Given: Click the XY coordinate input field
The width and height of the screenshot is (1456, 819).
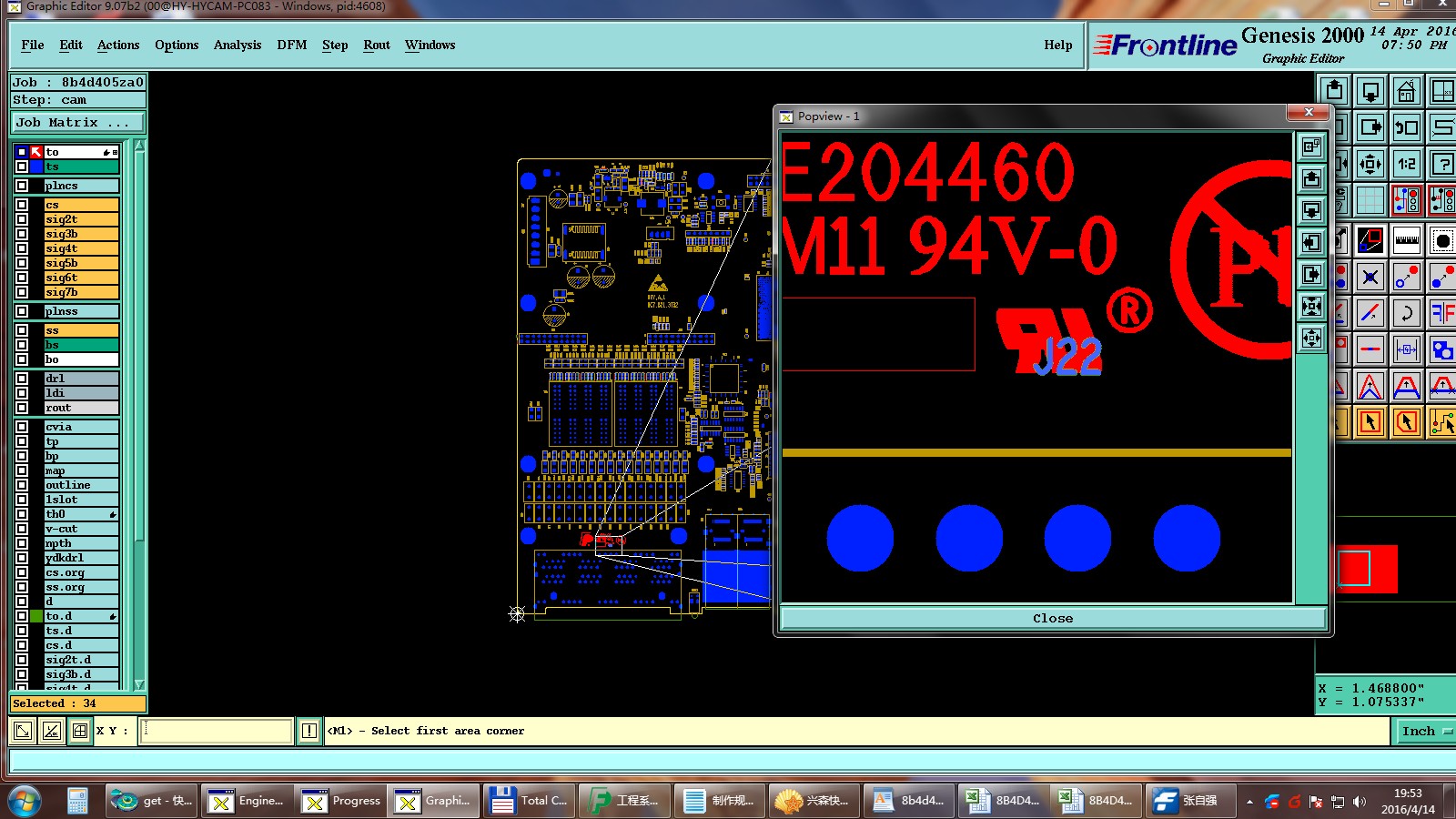Looking at the screenshot, I should (x=217, y=731).
